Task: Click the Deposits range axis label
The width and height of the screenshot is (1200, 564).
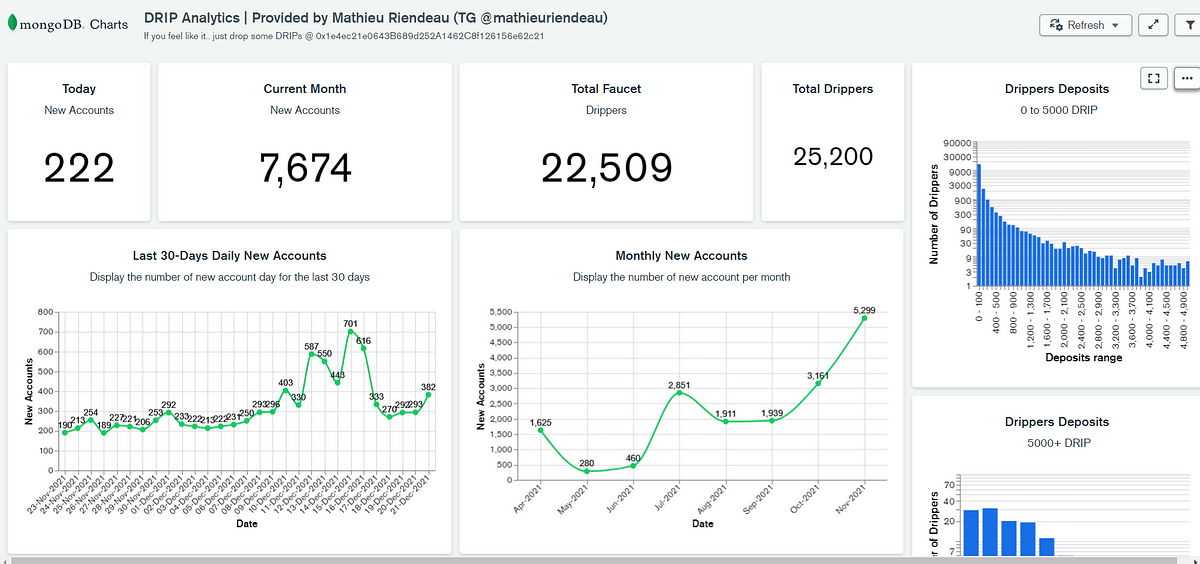Action: [x=1083, y=357]
